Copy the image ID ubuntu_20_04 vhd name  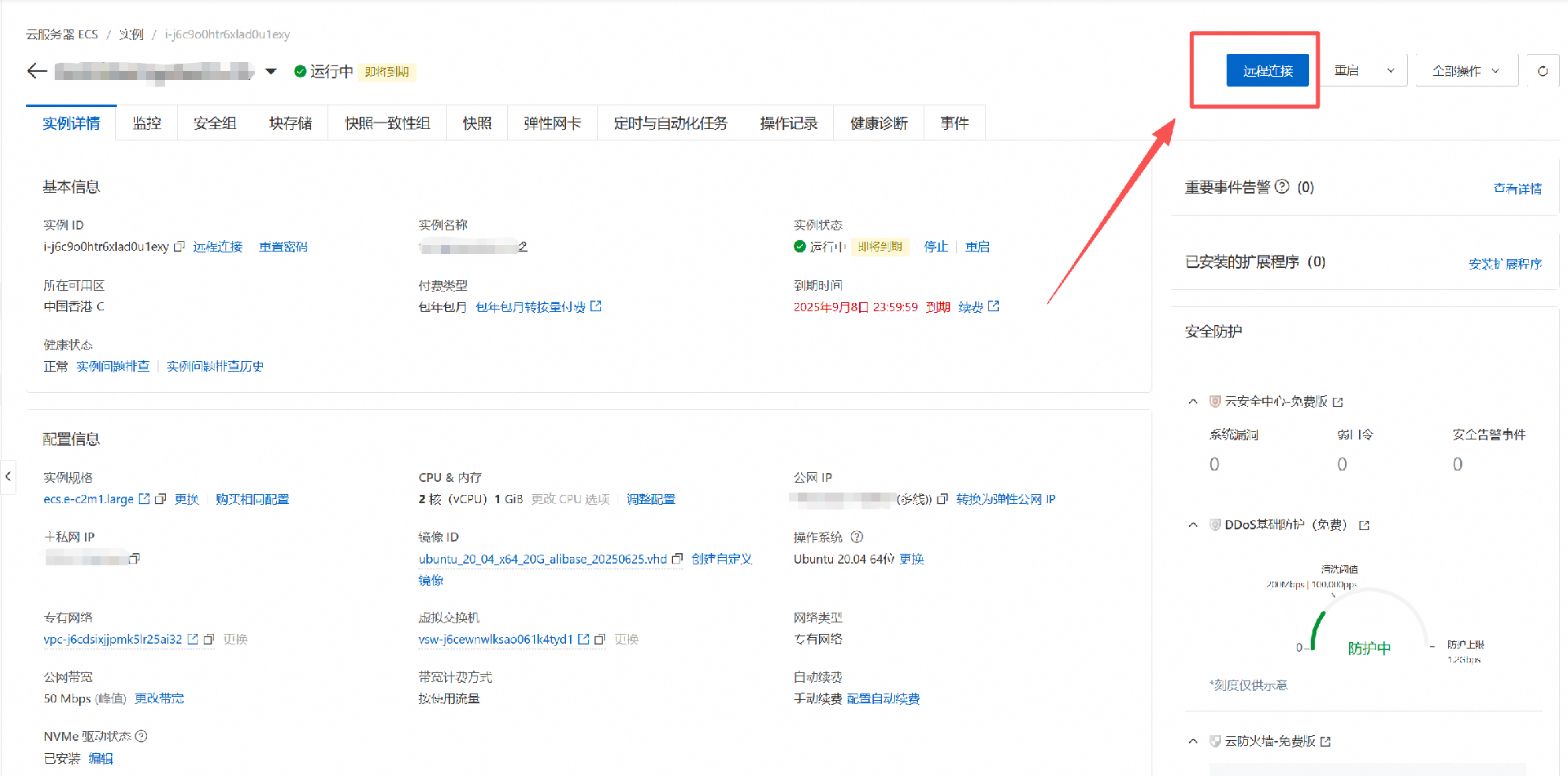[x=677, y=559]
